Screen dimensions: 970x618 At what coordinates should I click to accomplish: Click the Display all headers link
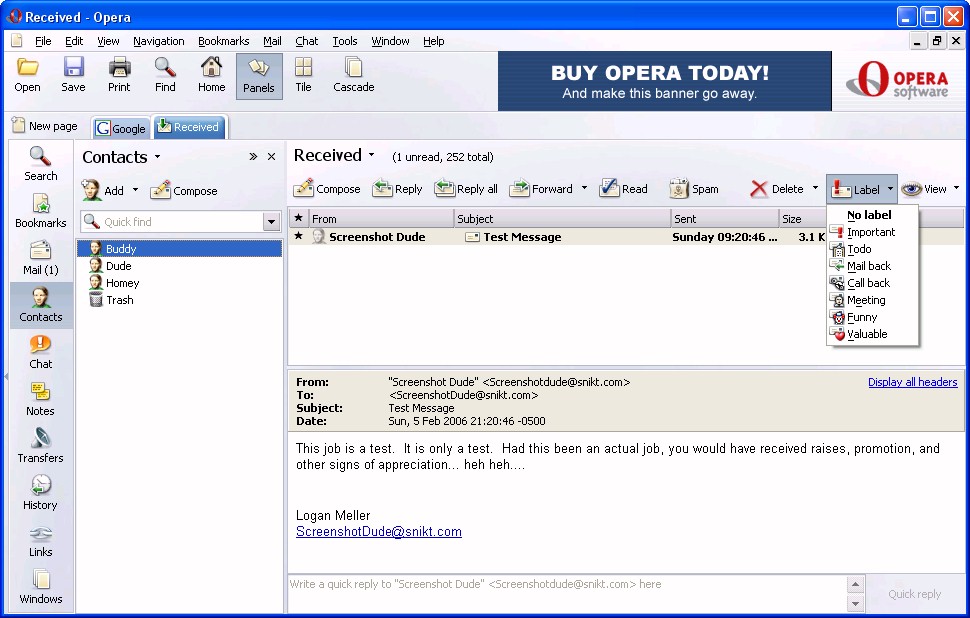(912, 382)
